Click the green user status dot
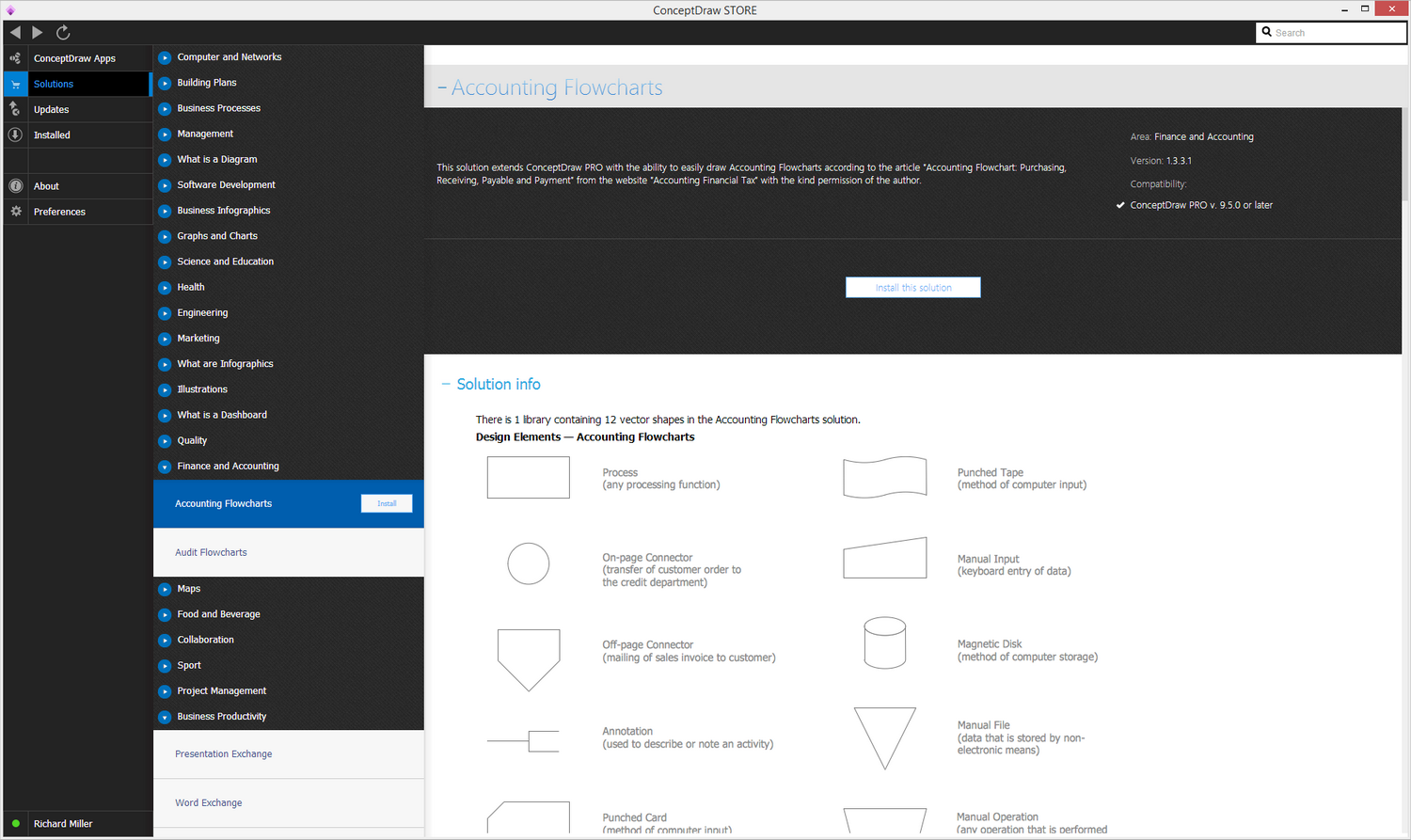 (16, 824)
